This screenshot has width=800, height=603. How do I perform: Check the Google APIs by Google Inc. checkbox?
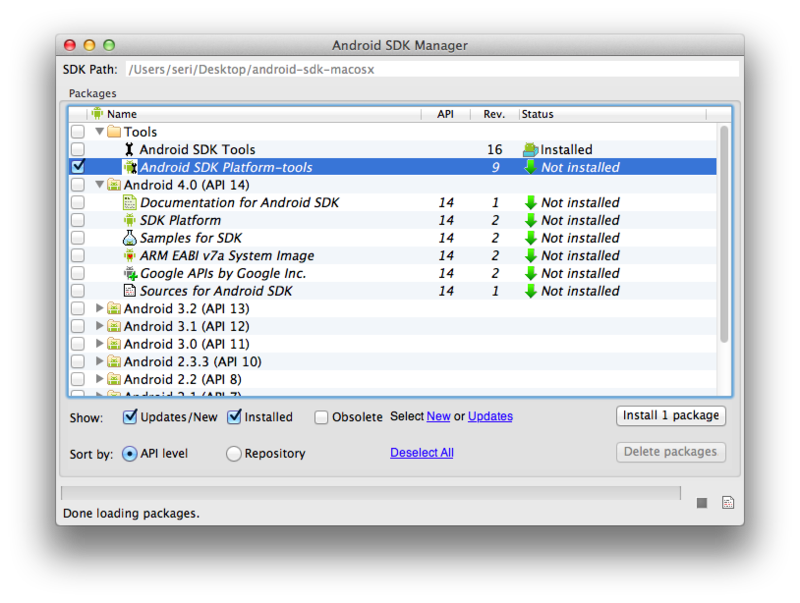78,273
